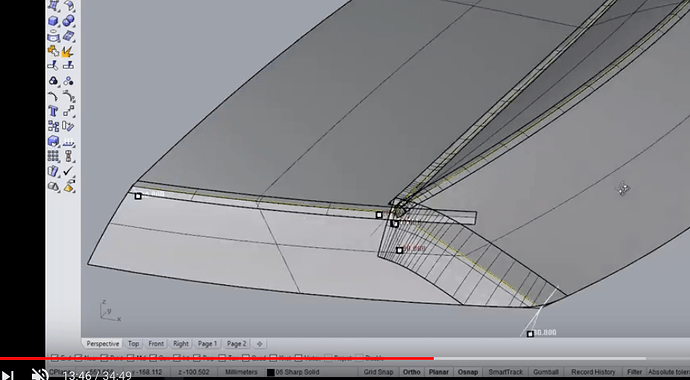
Task: Click the Record History button
Action: coord(593,372)
